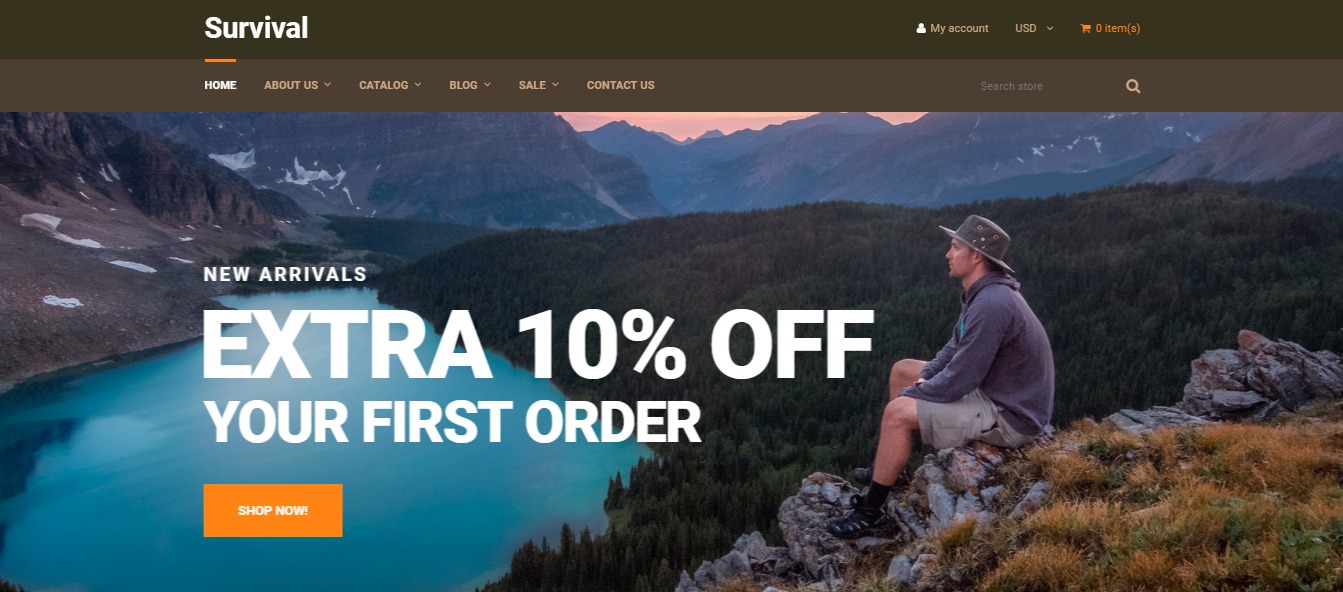
Task: View the 0 item(s) cart link
Action: pos(1117,28)
